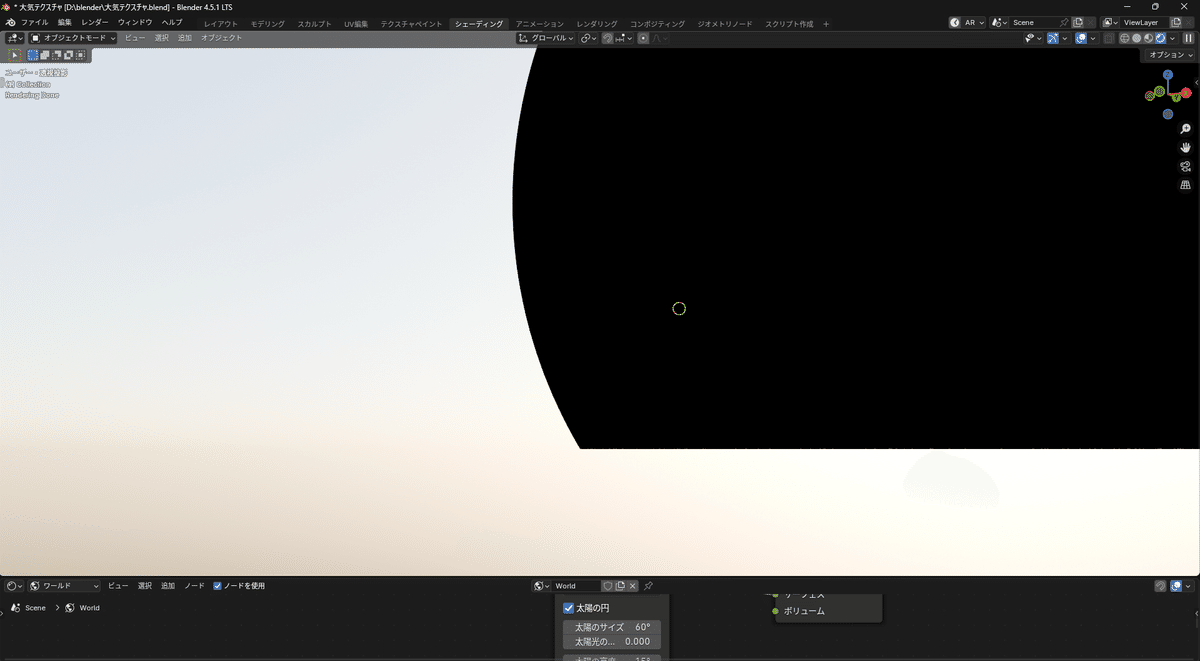Open the 編集 menu
This screenshot has height=661, width=1200.
click(x=65, y=22)
